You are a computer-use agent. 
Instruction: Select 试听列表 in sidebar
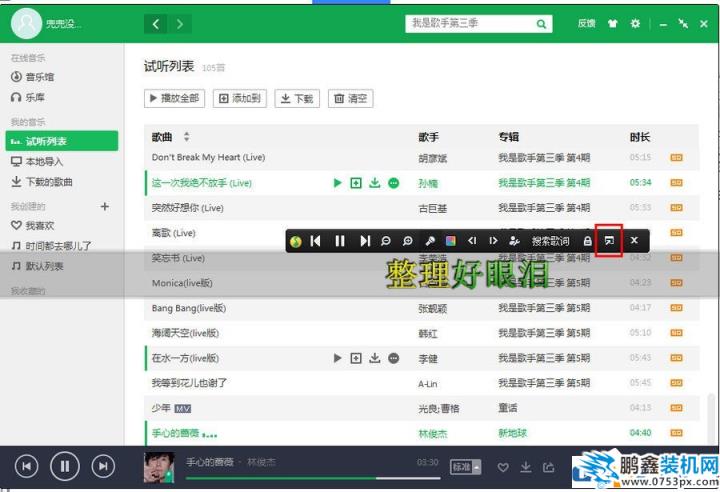pos(62,141)
